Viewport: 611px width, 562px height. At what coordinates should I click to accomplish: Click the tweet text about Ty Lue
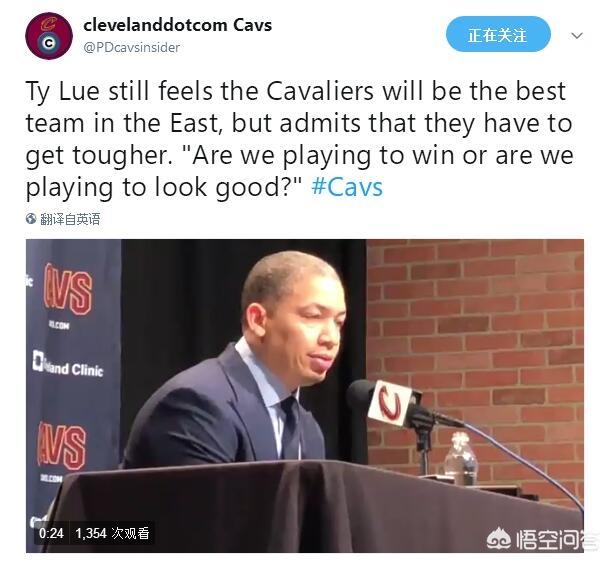[299, 140]
